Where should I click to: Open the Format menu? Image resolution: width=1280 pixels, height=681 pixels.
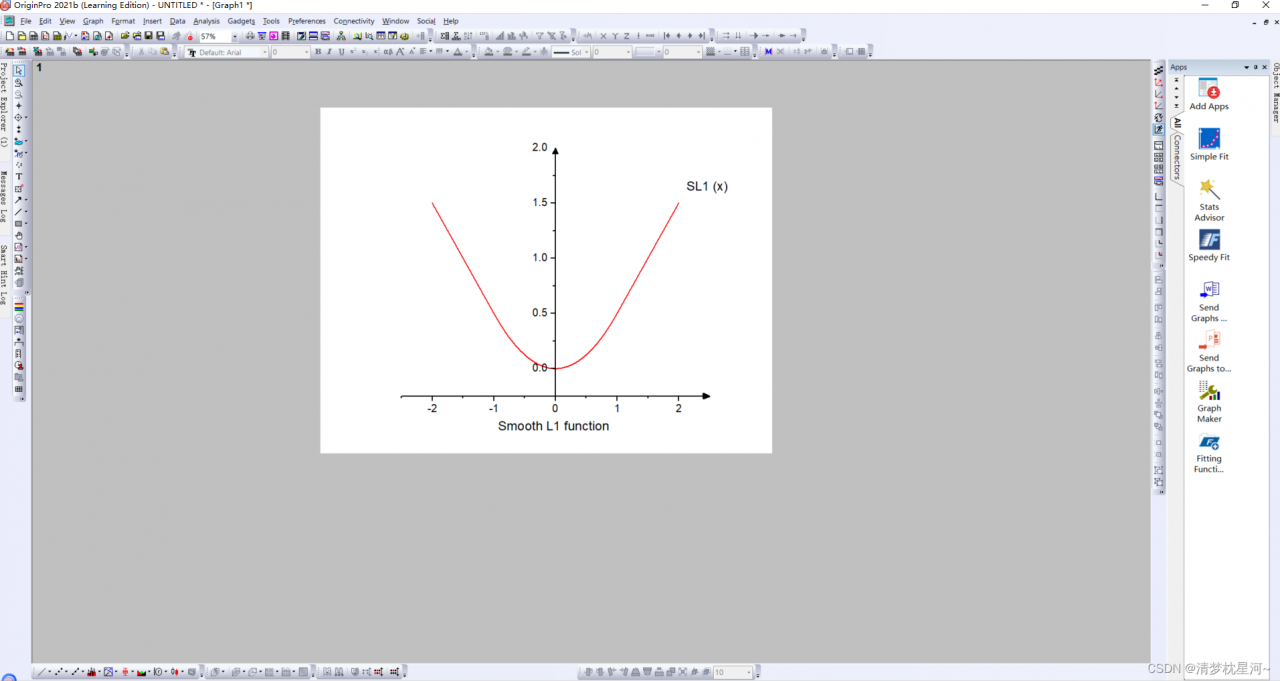123,21
